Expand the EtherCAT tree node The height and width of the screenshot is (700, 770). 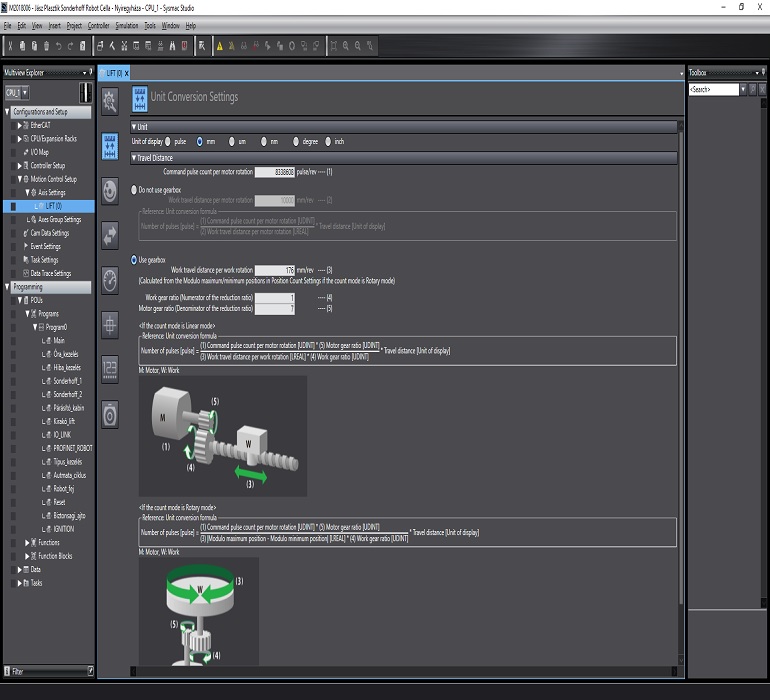point(19,126)
